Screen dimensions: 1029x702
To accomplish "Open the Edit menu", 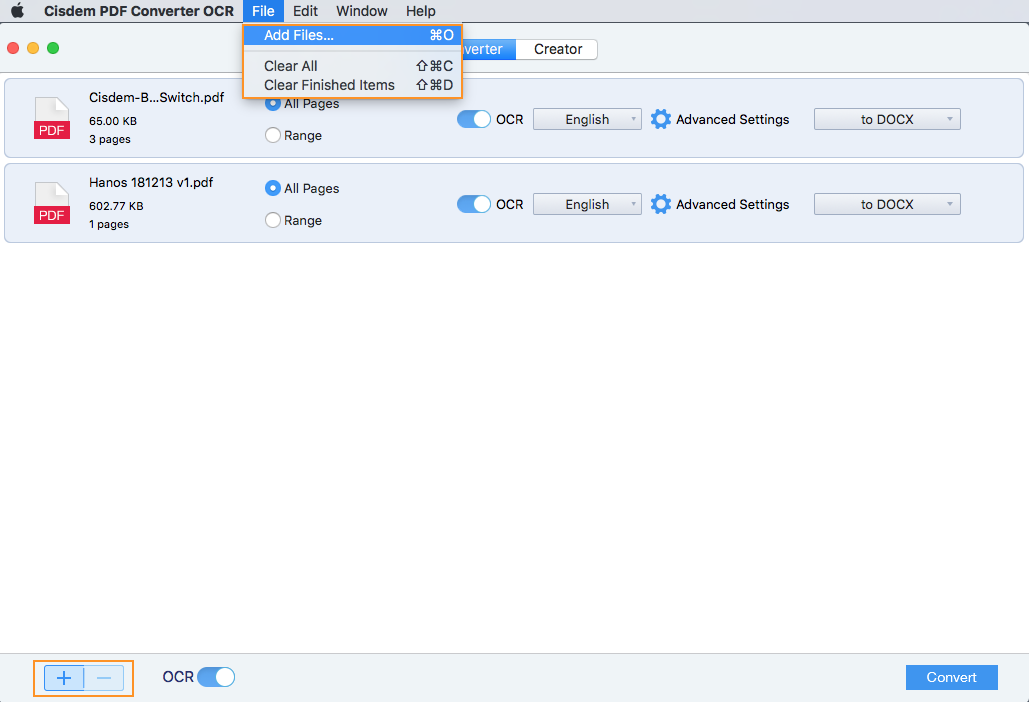I will 305,10.
